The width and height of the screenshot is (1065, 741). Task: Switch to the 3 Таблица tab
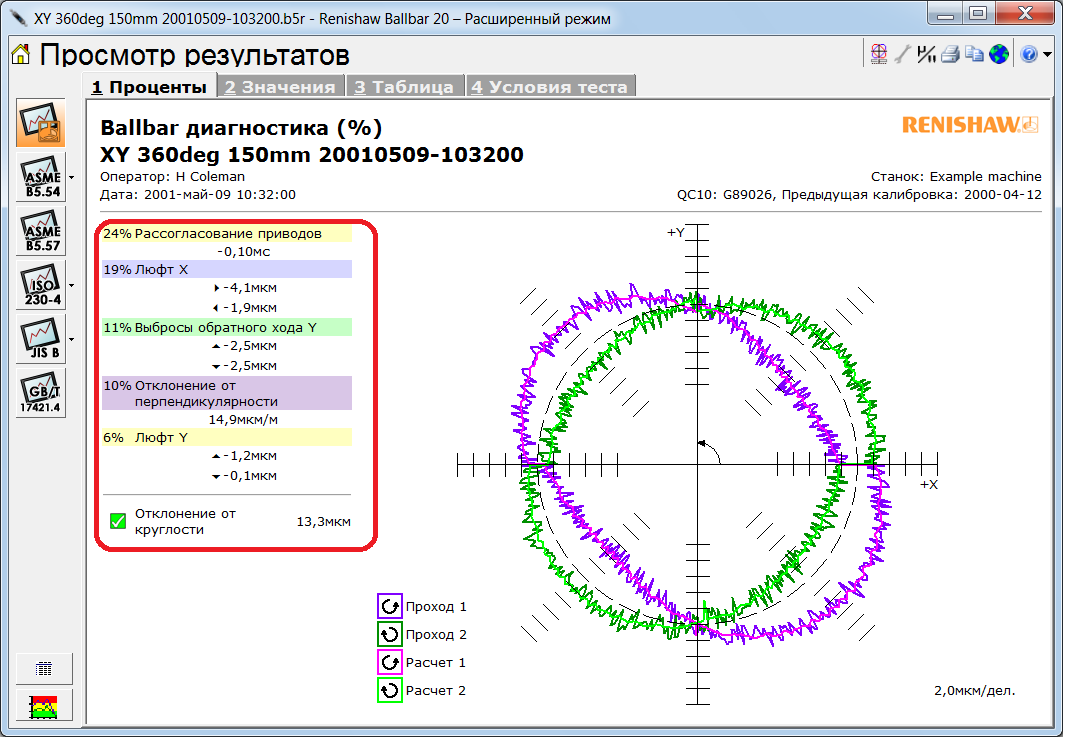(404, 87)
